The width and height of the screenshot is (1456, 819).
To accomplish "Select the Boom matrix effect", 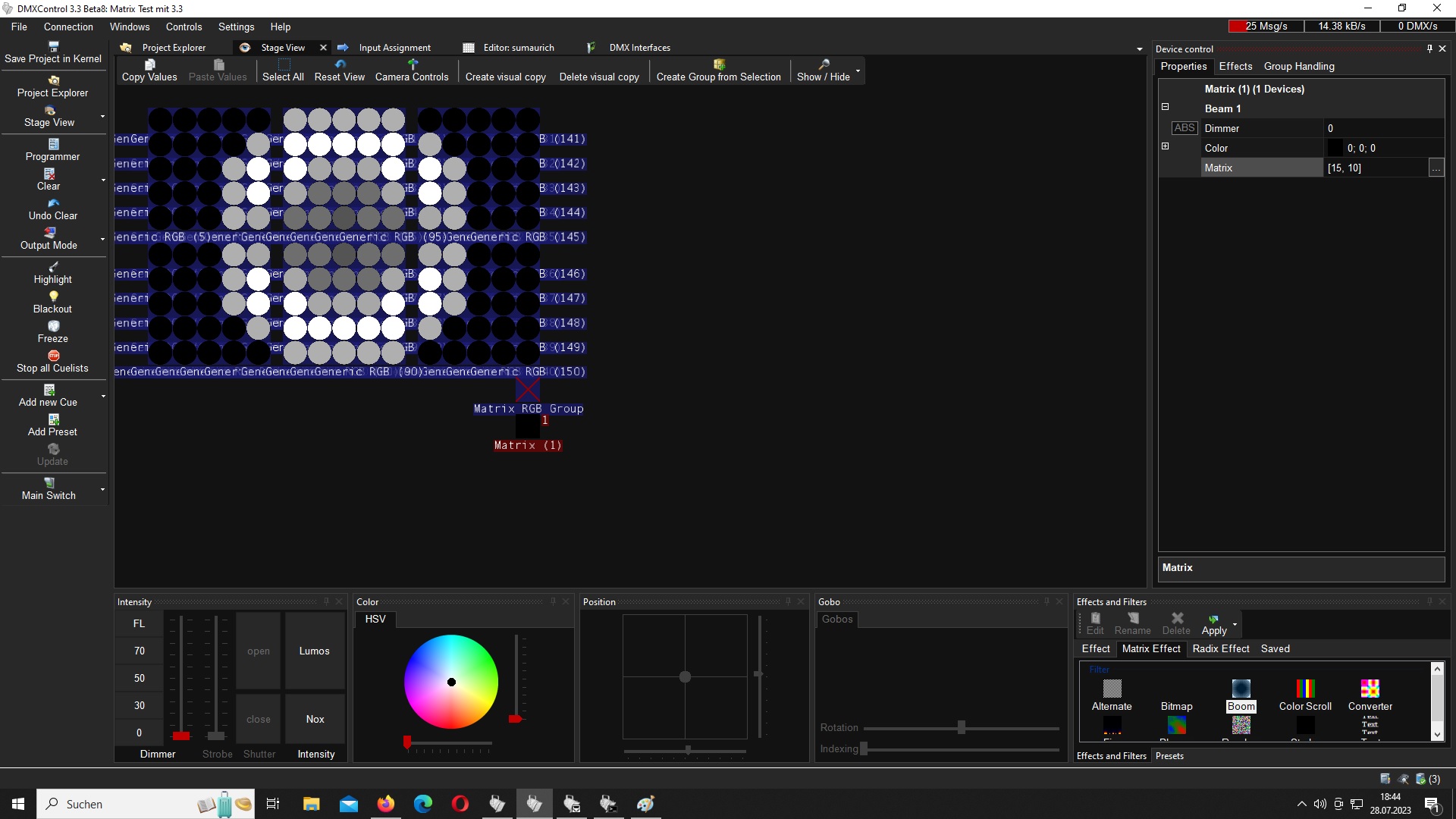I will (x=1241, y=689).
